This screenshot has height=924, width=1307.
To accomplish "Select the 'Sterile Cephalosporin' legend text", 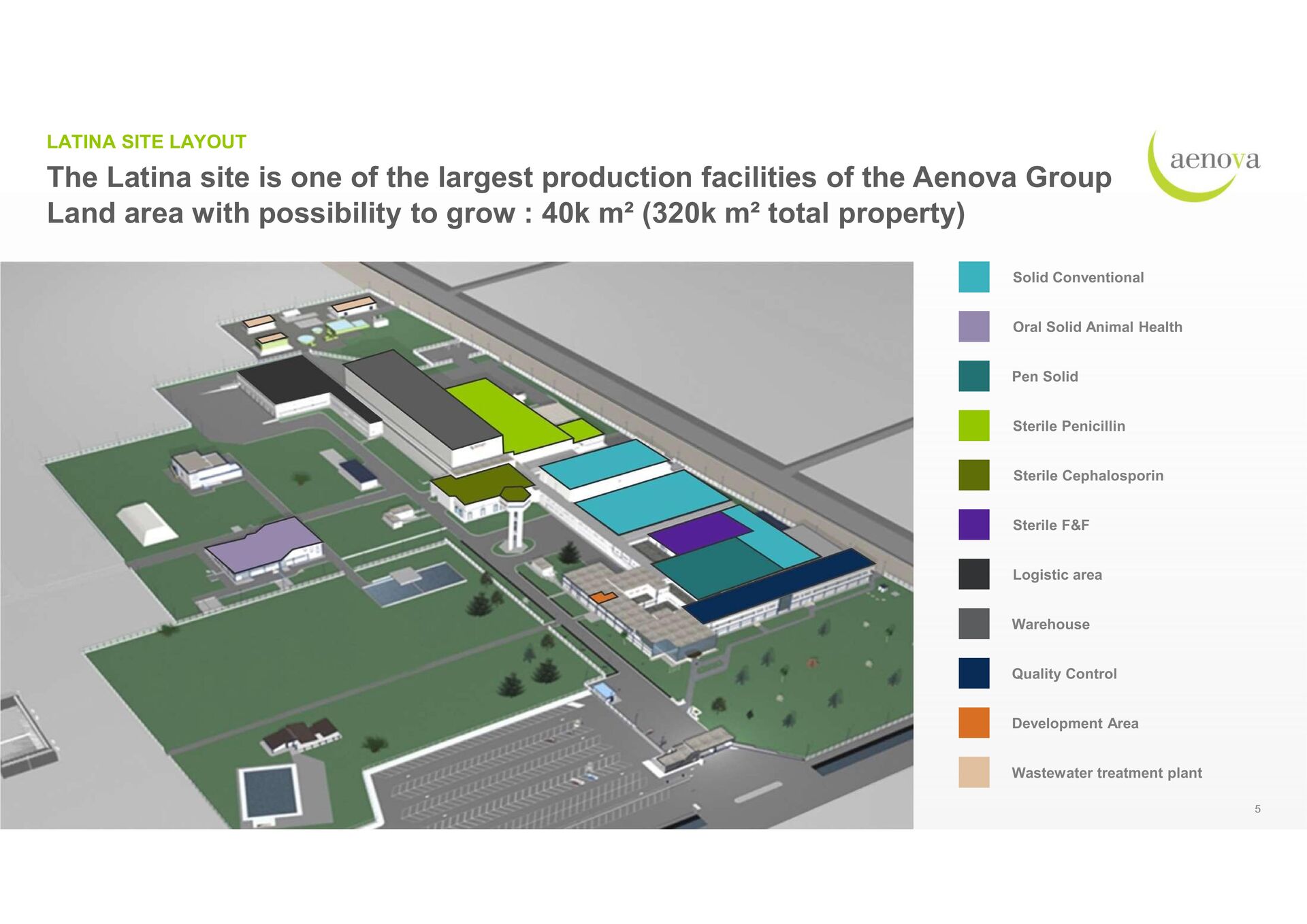I will point(1088,476).
